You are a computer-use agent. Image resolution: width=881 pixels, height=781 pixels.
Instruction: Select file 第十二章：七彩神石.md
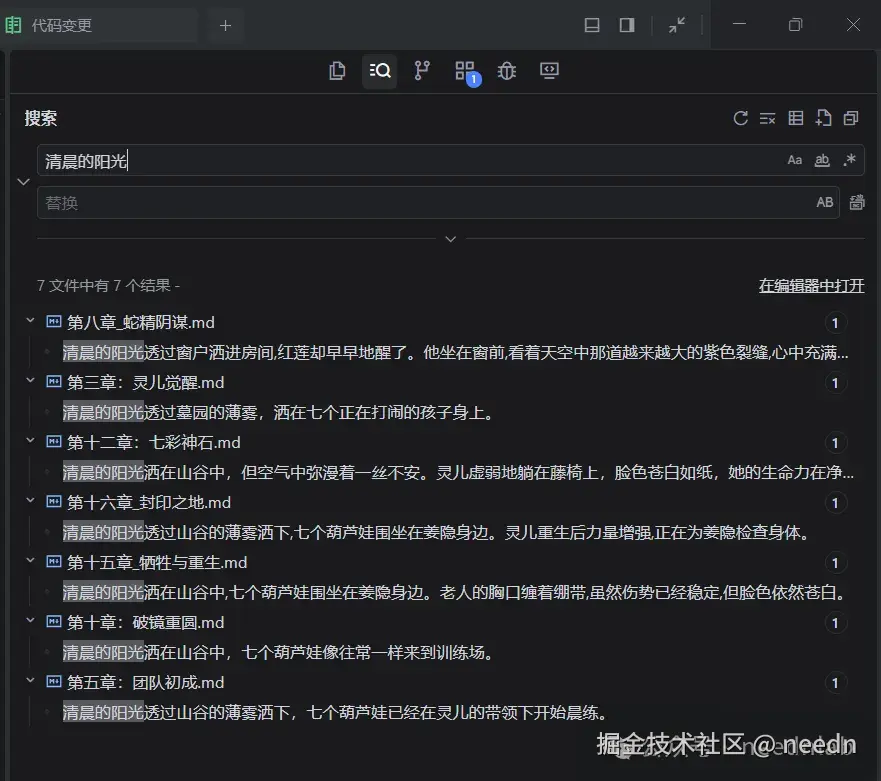[154, 442]
